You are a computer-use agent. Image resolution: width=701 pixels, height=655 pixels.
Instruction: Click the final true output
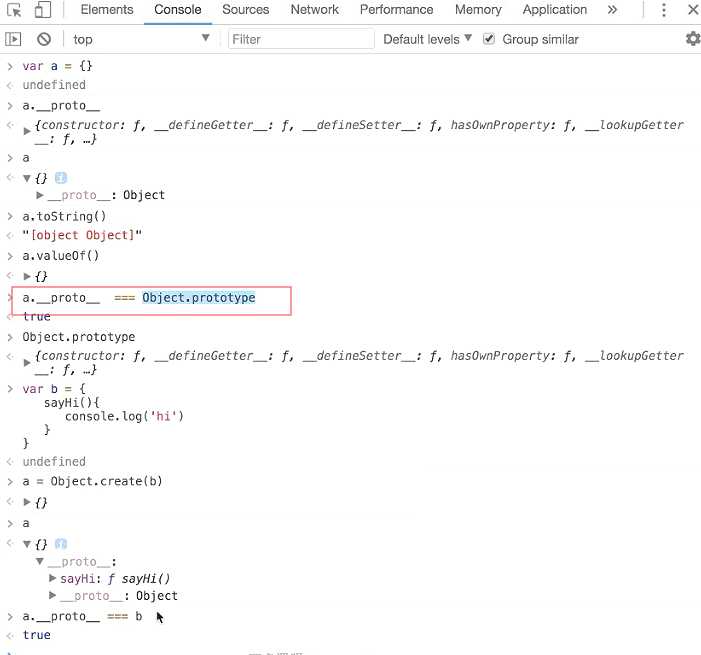[37, 635]
